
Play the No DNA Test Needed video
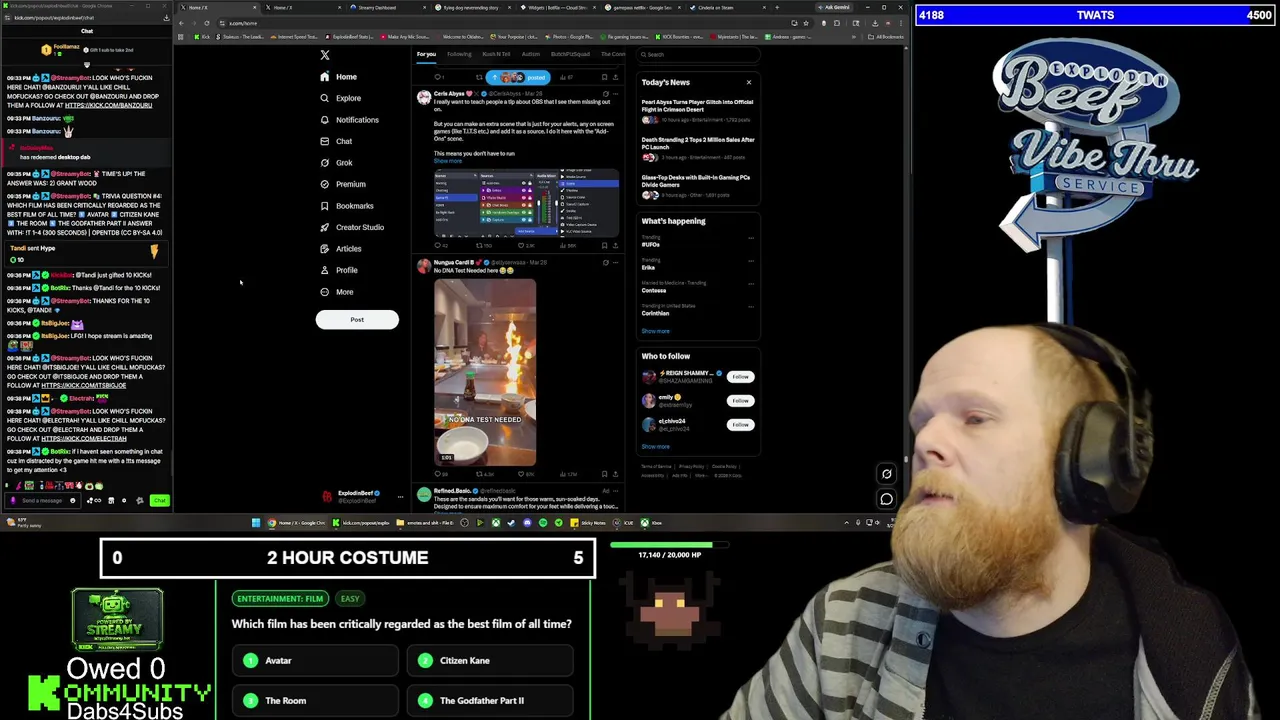coord(485,373)
